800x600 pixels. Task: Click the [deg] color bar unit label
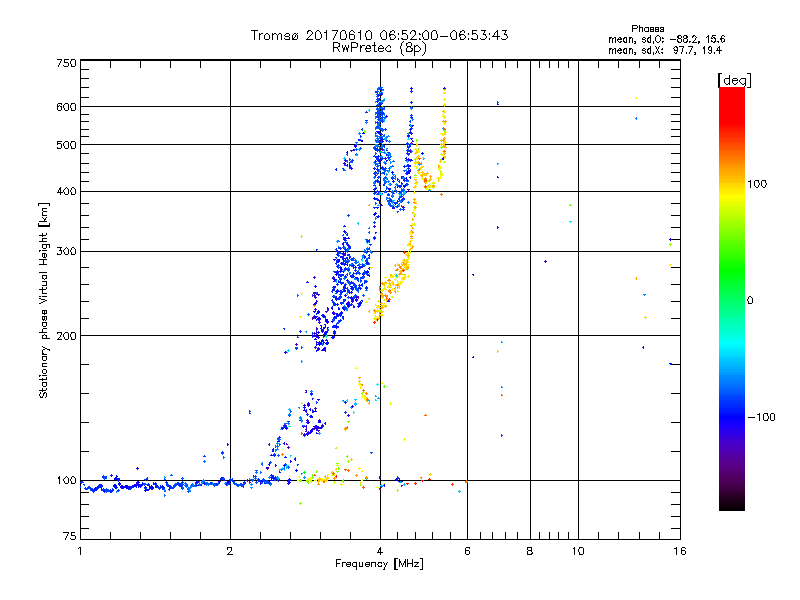(x=734, y=80)
